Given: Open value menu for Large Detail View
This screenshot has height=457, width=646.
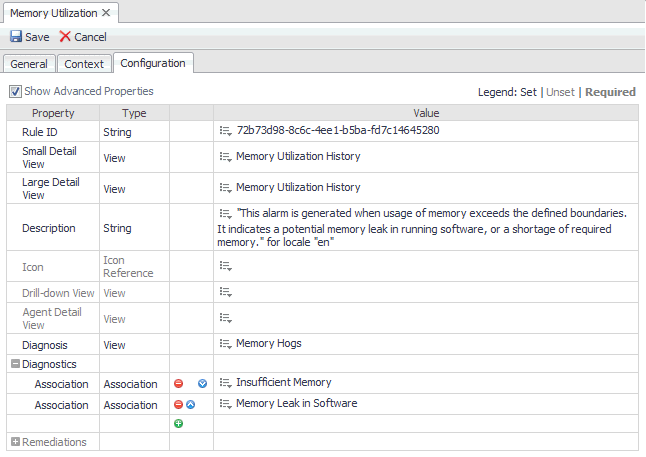Looking at the screenshot, I should [x=225, y=188].
